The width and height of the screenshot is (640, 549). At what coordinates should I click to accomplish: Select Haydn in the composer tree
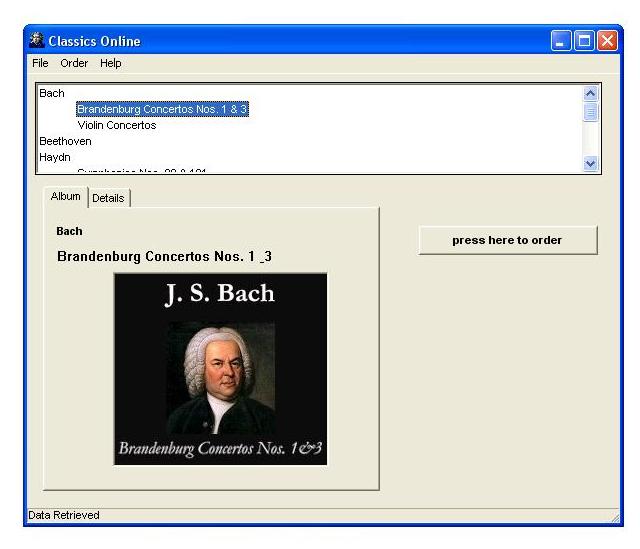[55, 157]
